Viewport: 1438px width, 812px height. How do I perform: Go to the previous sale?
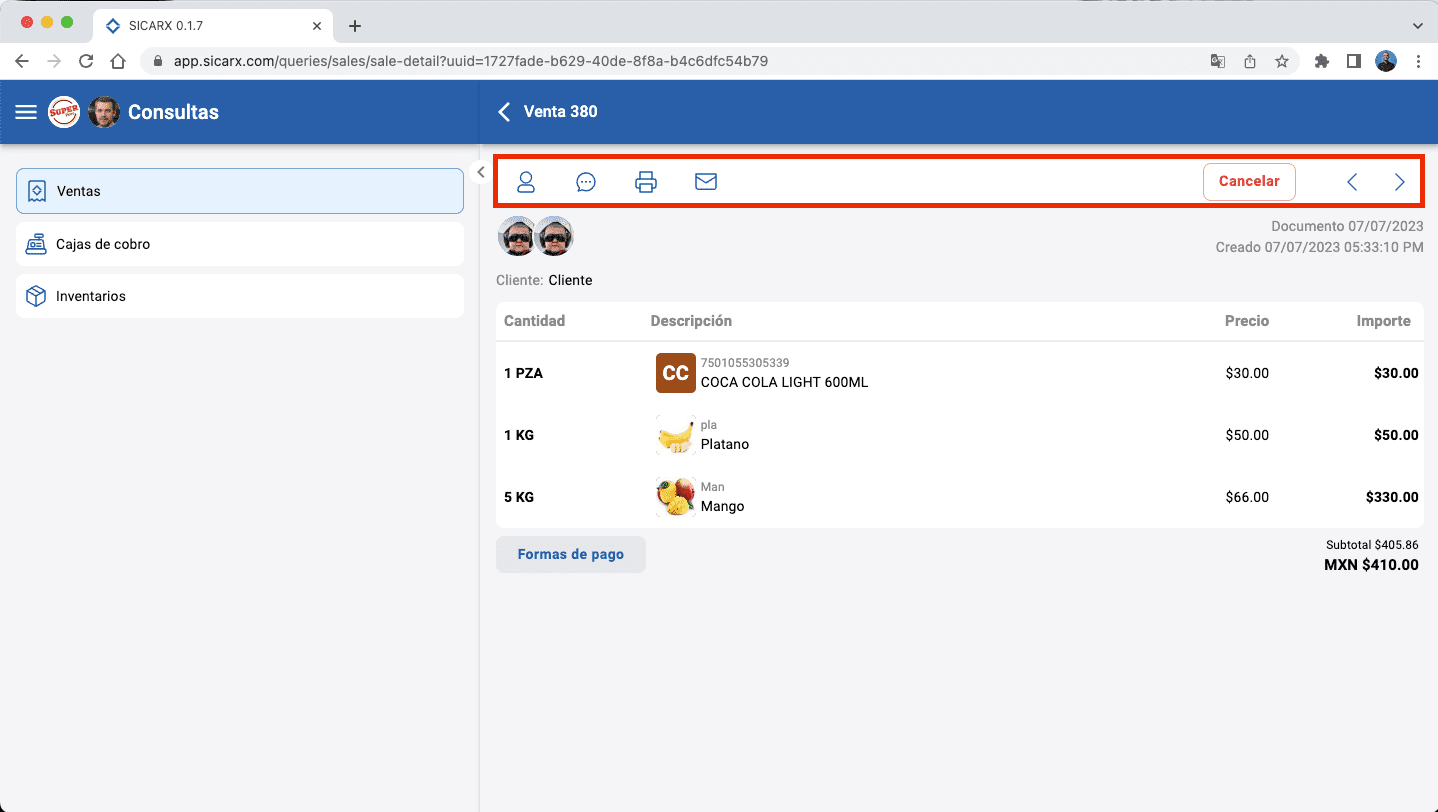point(1352,182)
